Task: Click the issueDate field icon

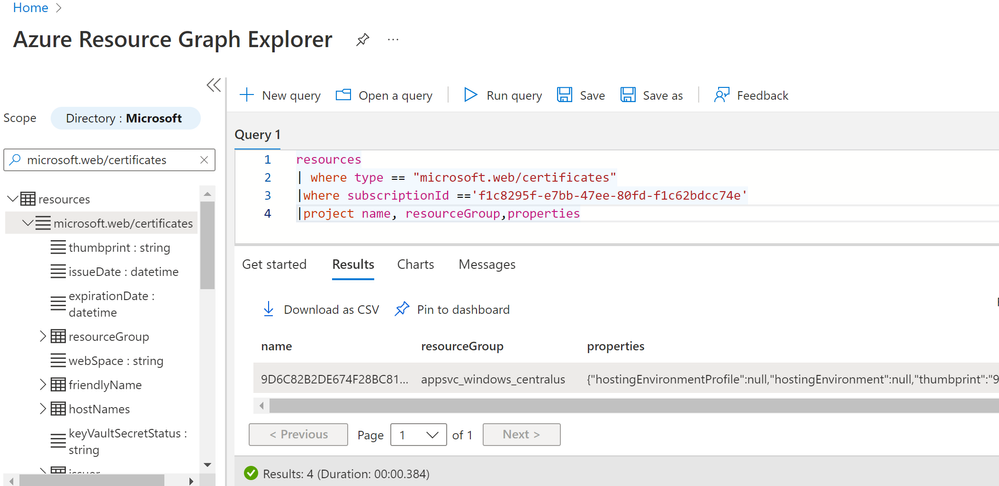Action: pyautogui.click(x=58, y=272)
